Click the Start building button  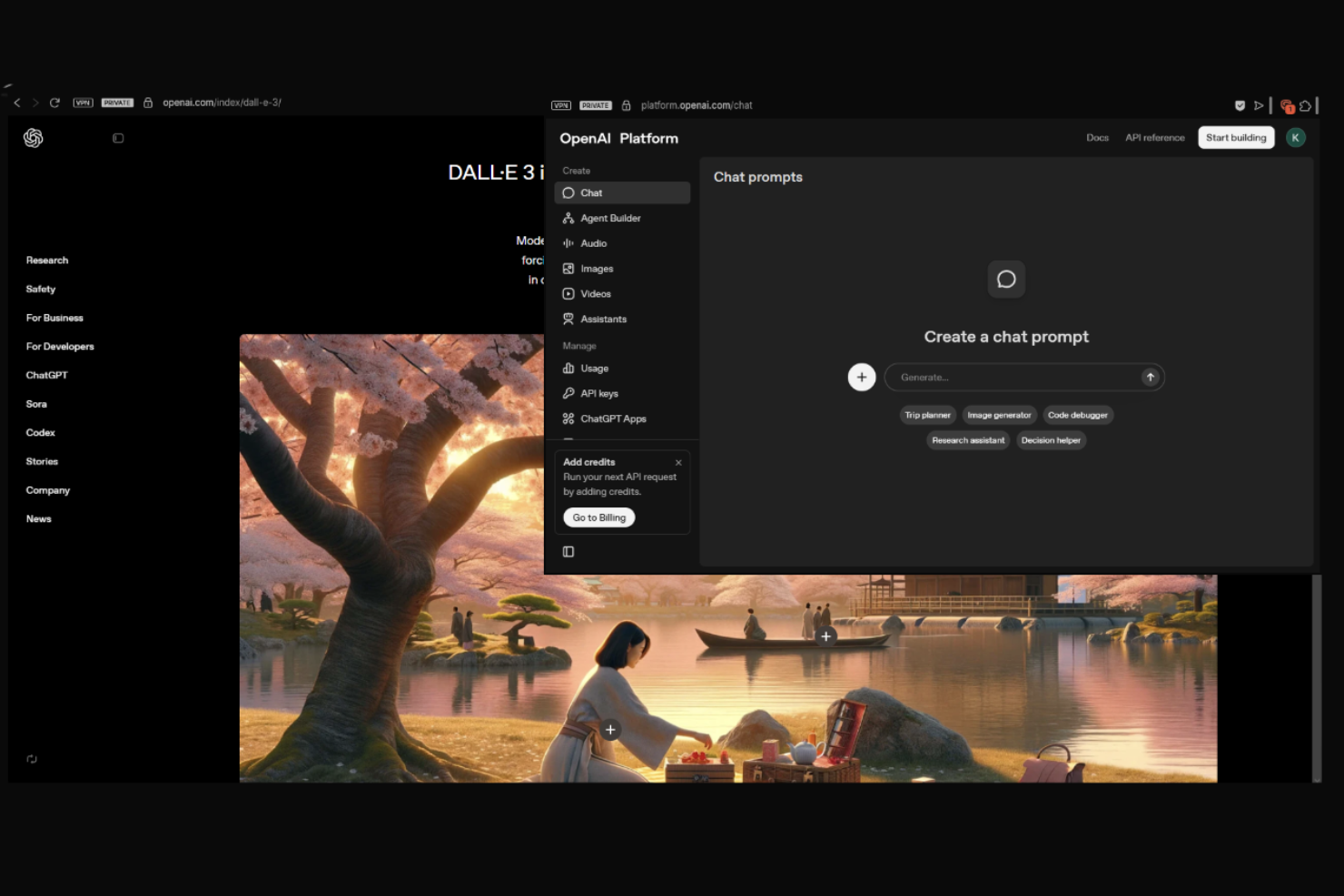click(1236, 137)
